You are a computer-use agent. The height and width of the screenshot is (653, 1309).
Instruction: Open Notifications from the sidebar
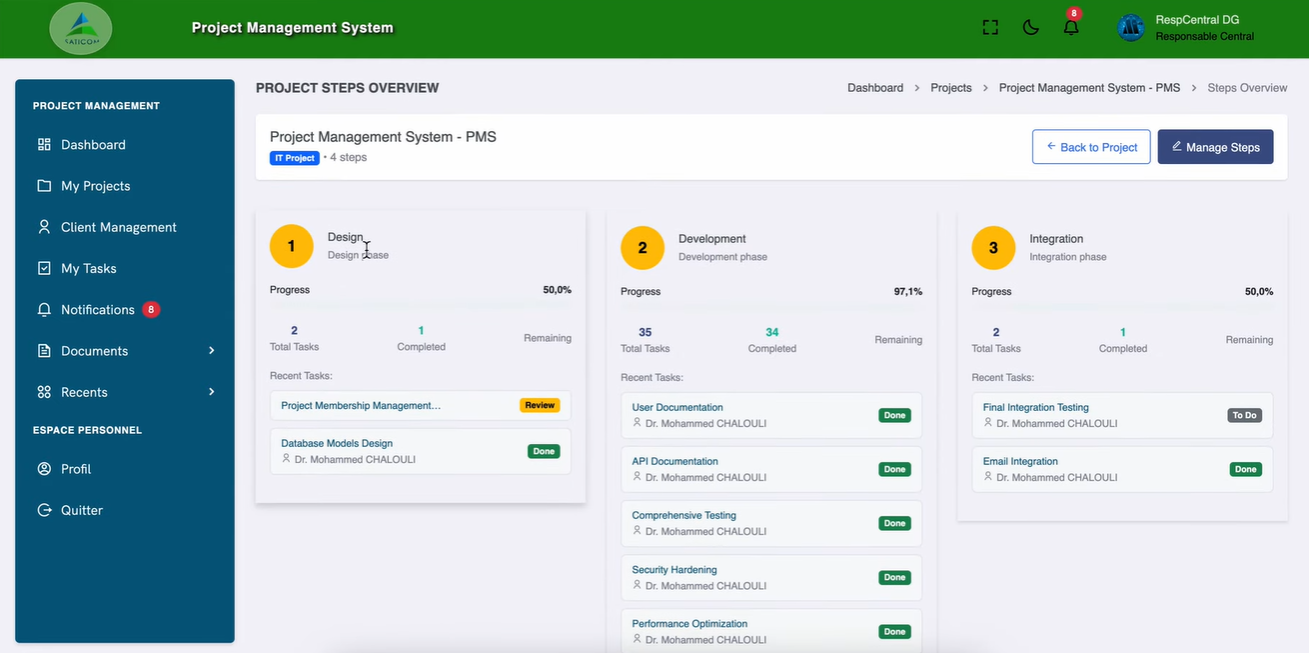pos(97,310)
